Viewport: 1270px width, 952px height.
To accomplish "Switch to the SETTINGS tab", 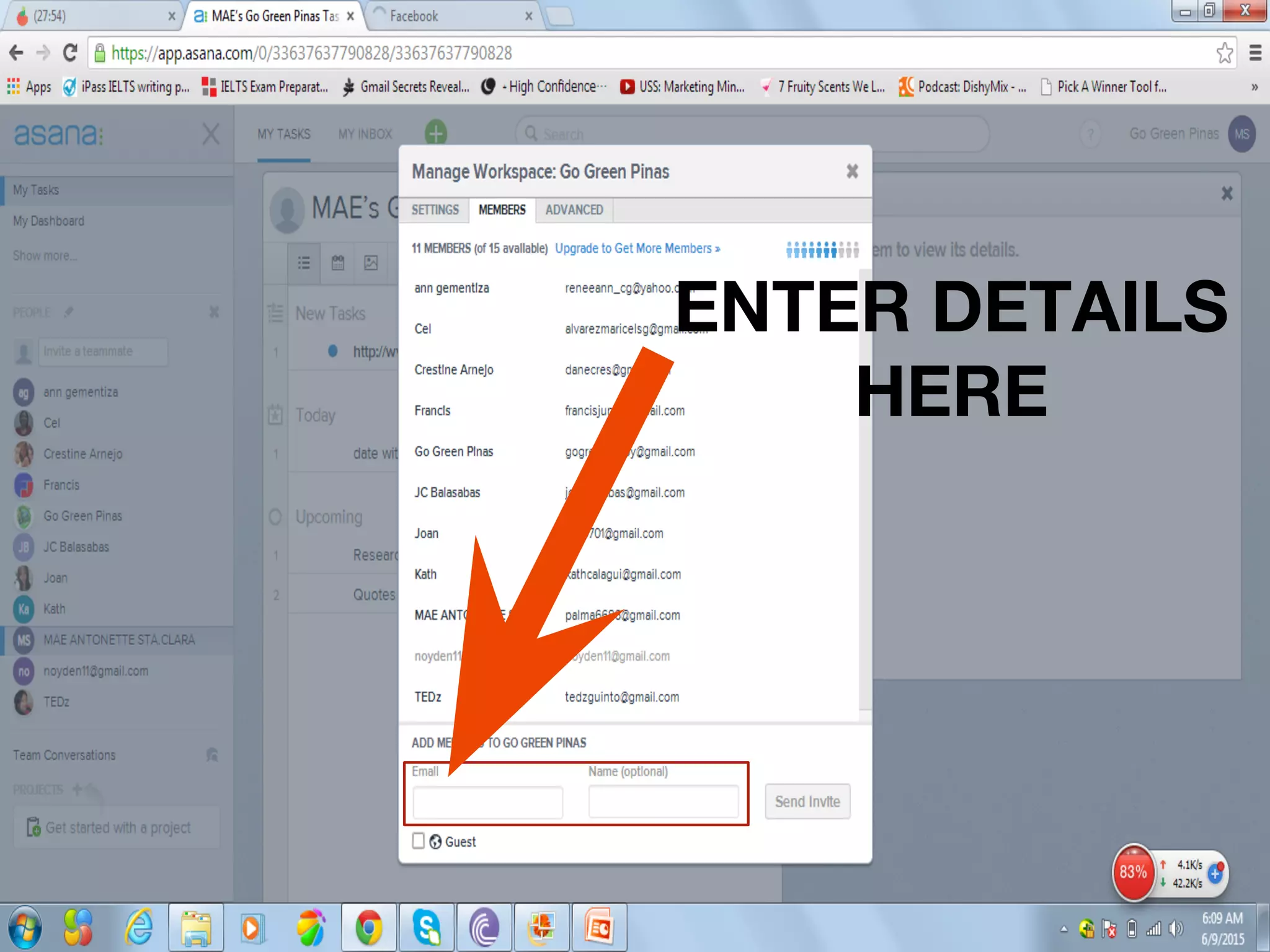I will (x=435, y=210).
